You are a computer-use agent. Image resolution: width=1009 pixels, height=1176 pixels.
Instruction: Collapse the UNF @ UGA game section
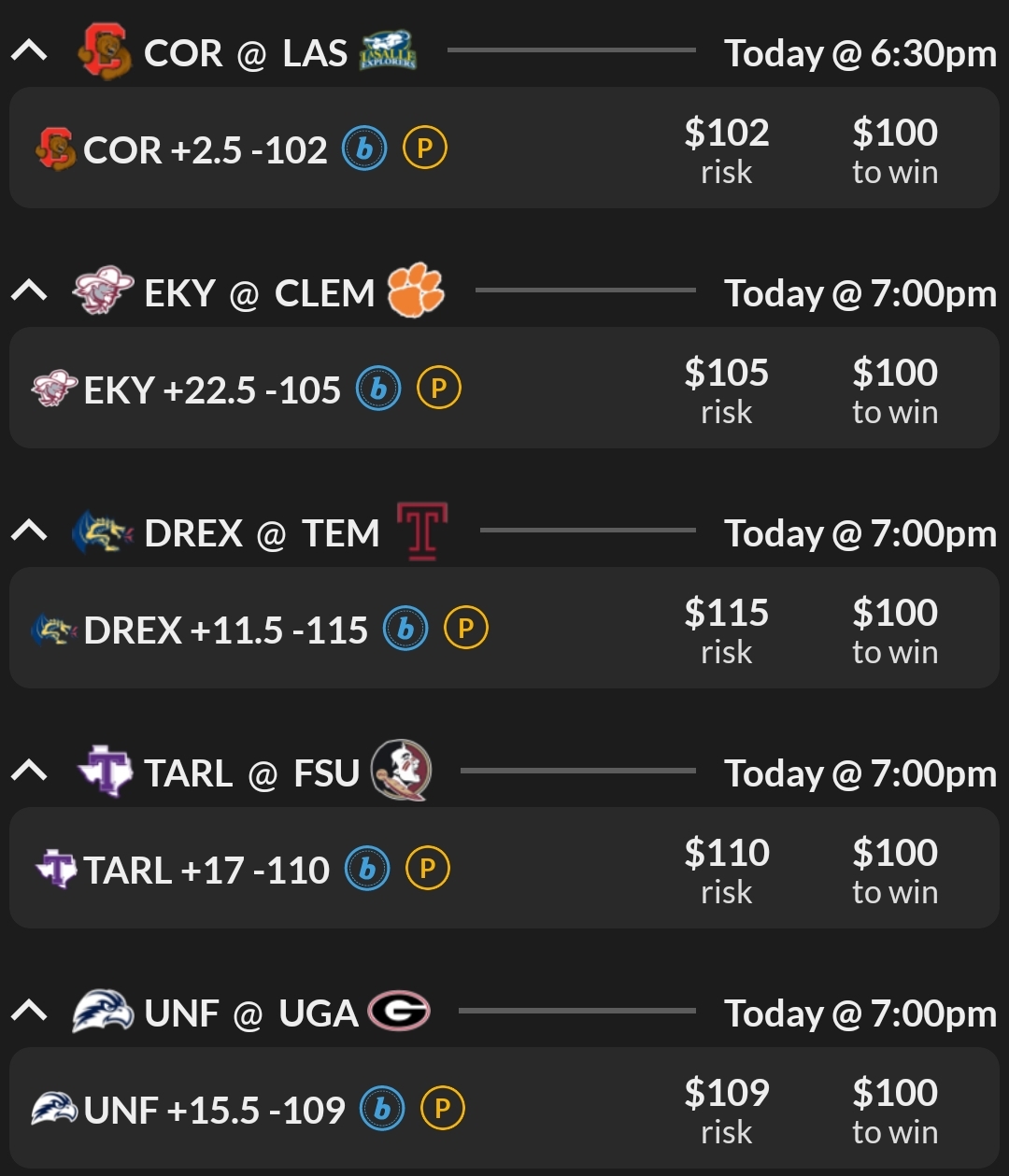pos(29,1012)
